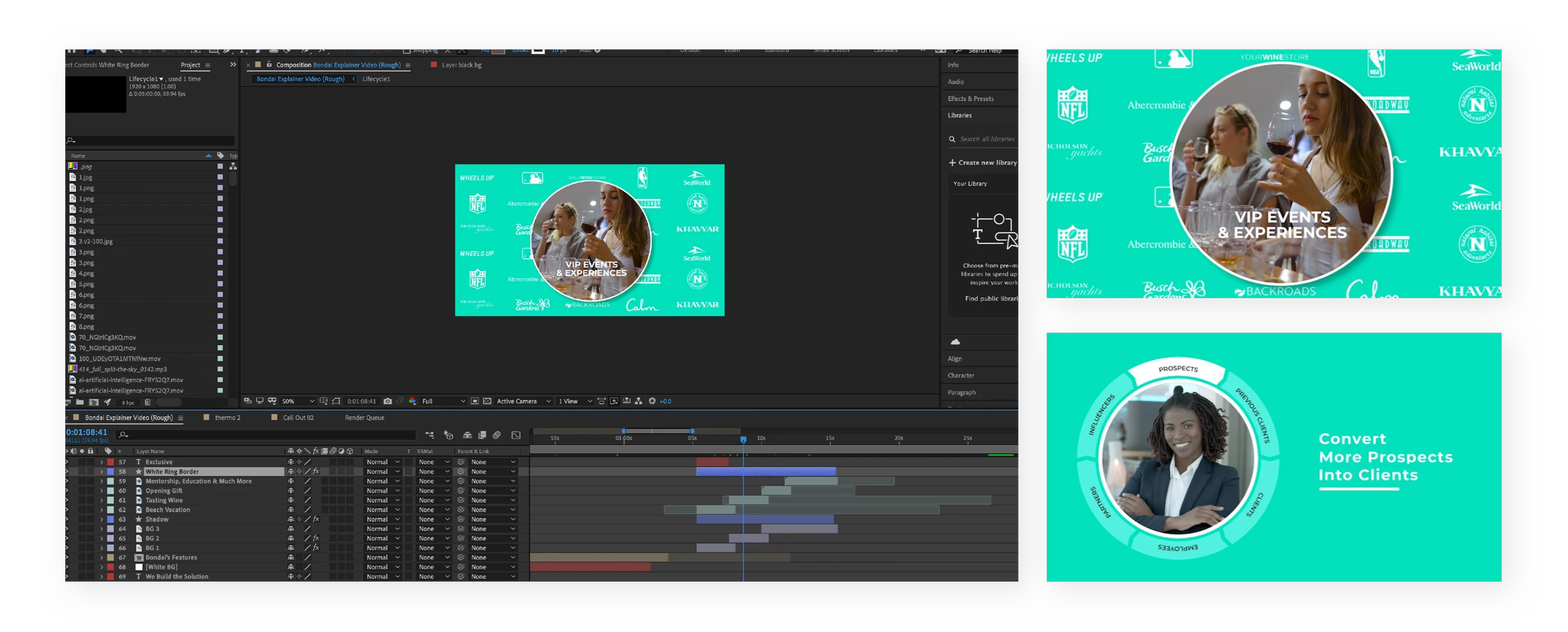1568x632 pixels.
Task: Enable frame blending timeline switch
Action: tap(482, 435)
